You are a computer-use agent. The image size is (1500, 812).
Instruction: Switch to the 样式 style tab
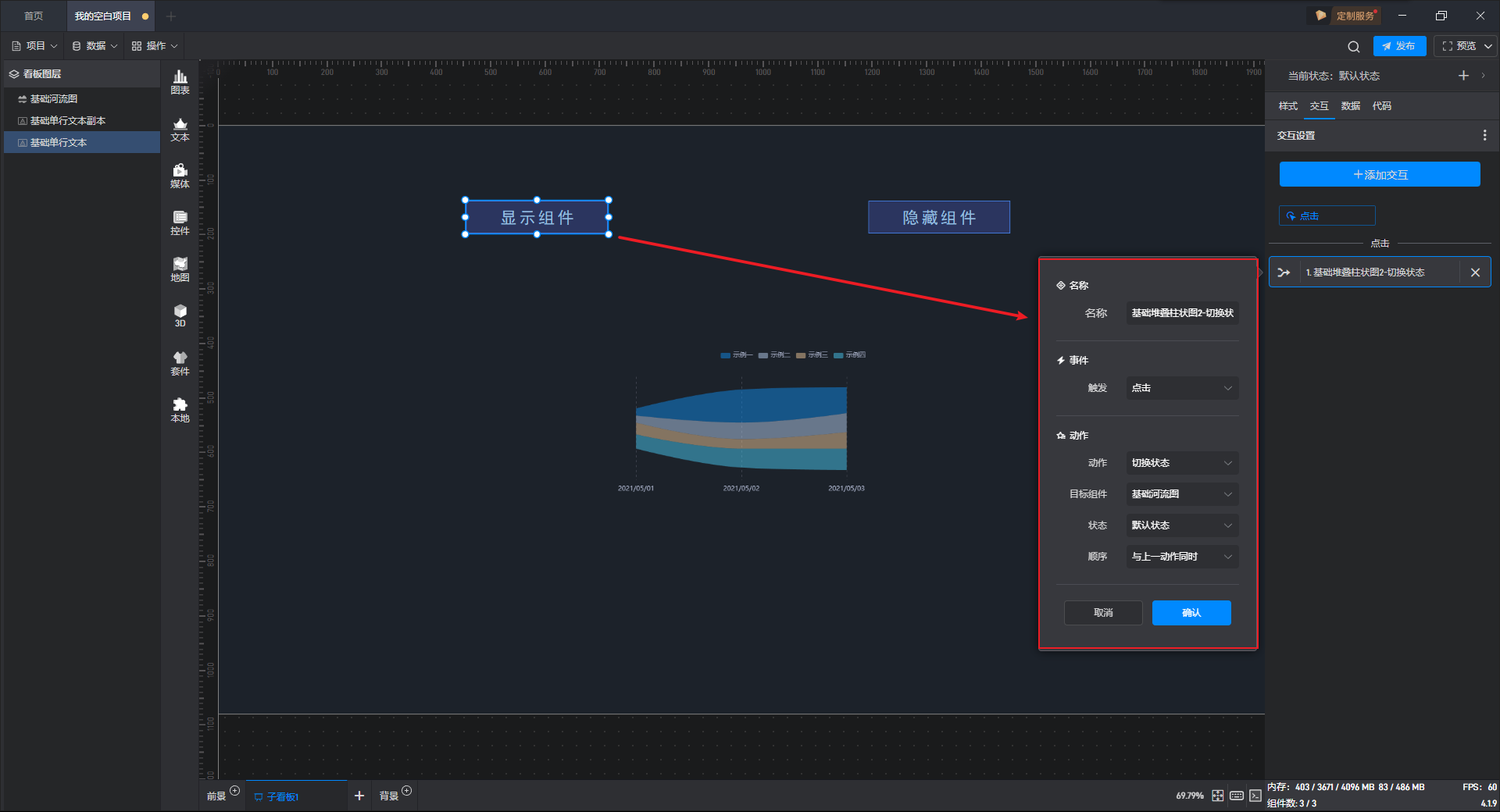[1287, 106]
